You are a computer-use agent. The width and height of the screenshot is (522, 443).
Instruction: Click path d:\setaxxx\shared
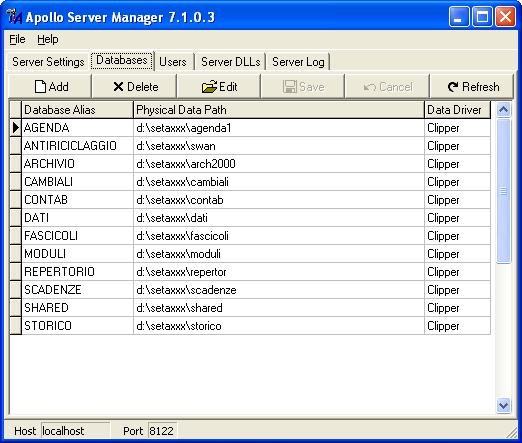(x=279, y=308)
